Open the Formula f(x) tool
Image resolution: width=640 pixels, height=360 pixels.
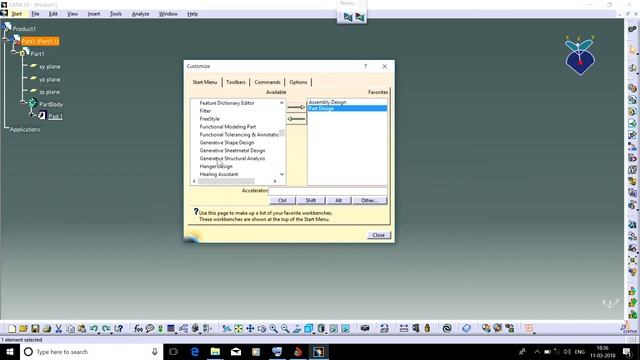point(138,329)
